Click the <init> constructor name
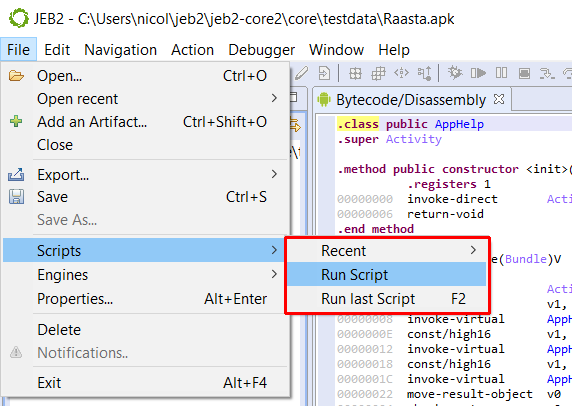Screen dimensions: 572x406 coord(547,169)
